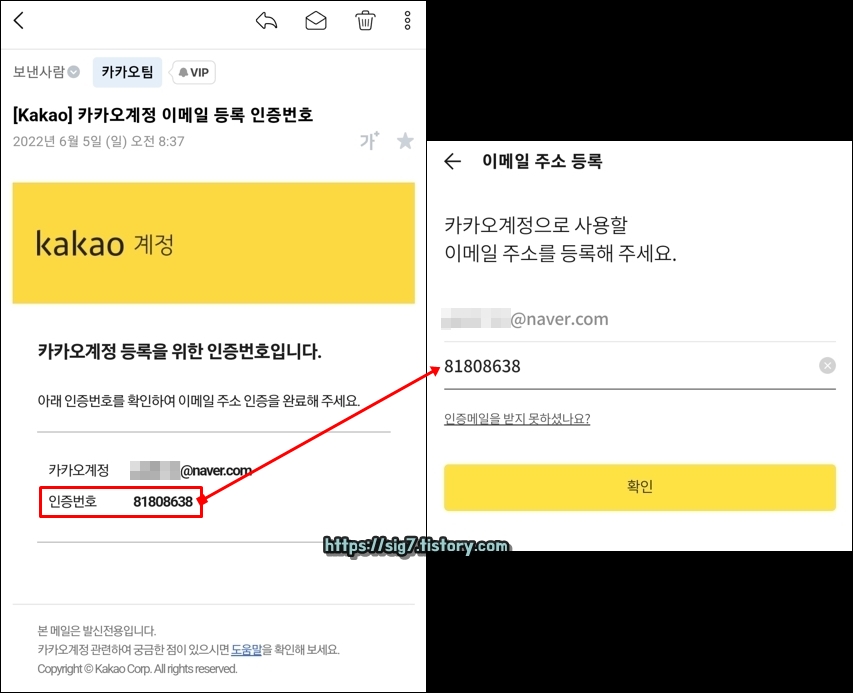Adjust font size with 가+ icon
Image resolution: width=853 pixels, height=693 pixels.
(369, 141)
